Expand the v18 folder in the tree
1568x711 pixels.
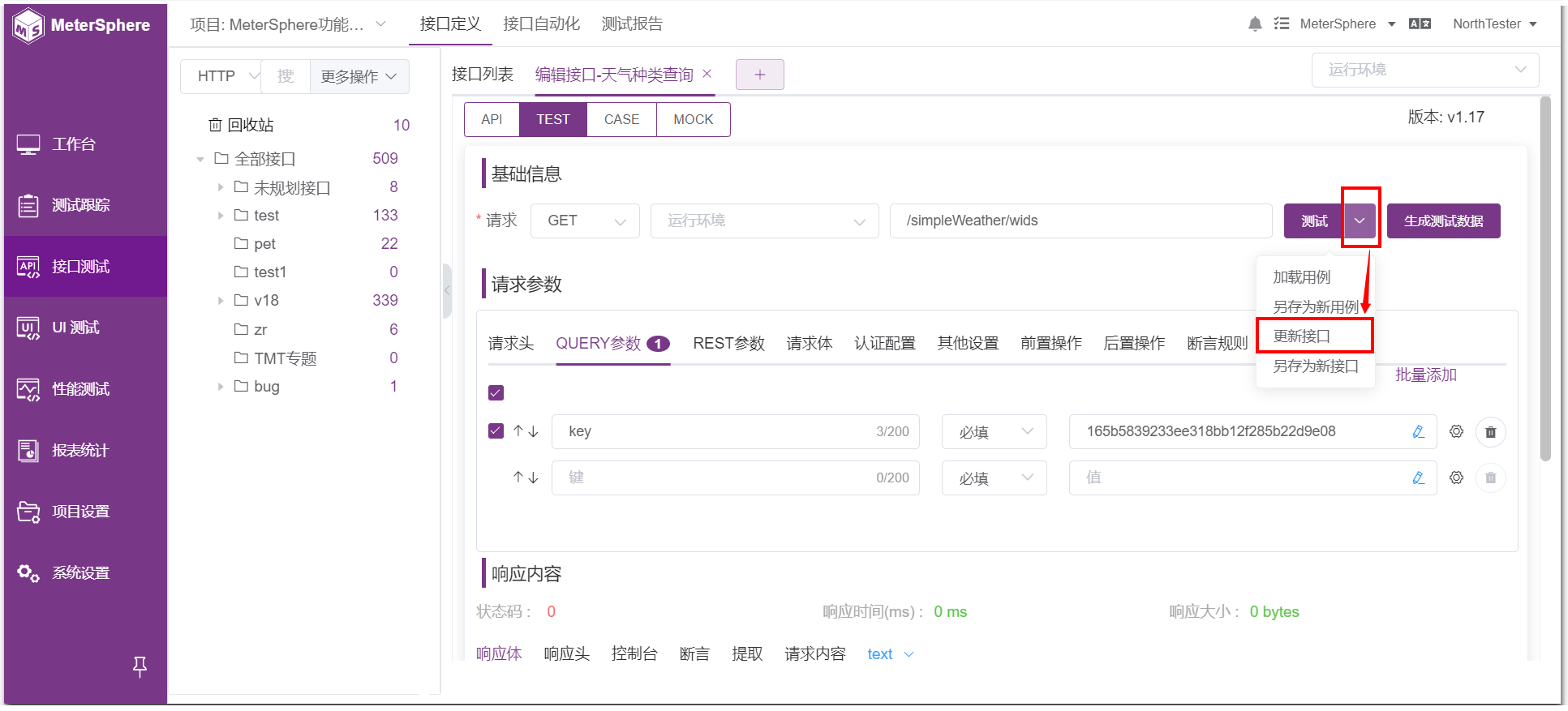click(221, 301)
